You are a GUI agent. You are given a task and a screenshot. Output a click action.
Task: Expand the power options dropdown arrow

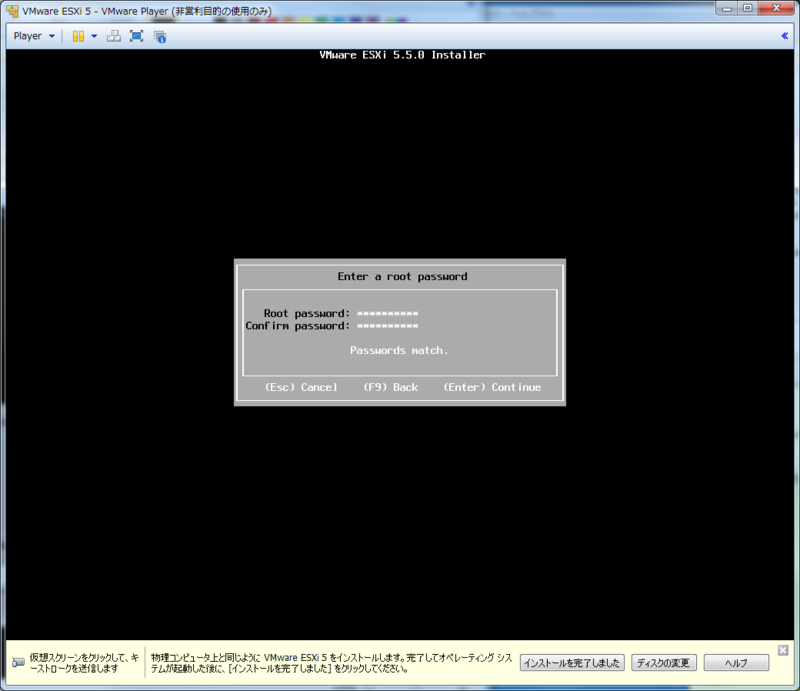pos(94,36)
